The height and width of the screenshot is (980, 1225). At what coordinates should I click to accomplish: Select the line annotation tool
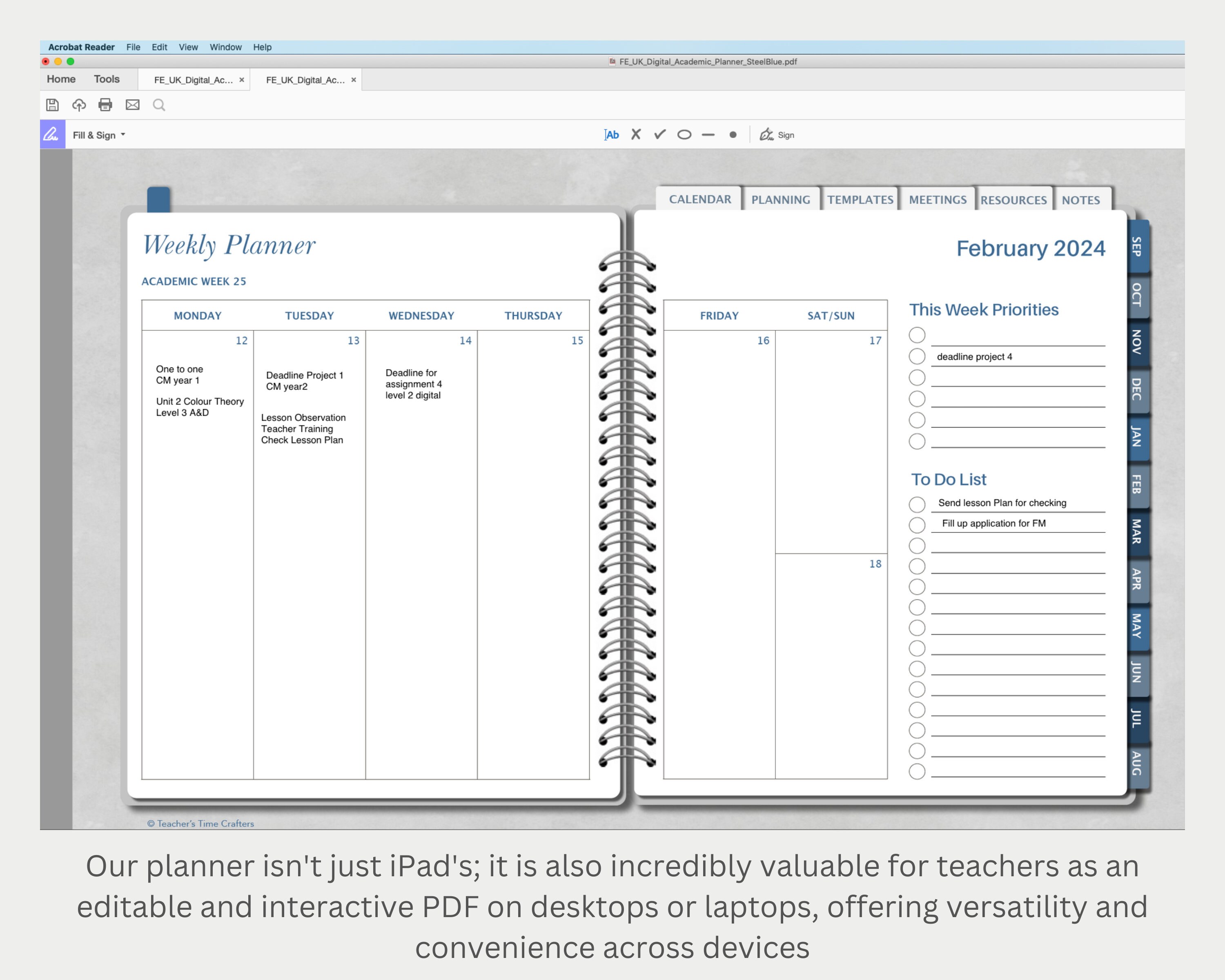(708, 135)
